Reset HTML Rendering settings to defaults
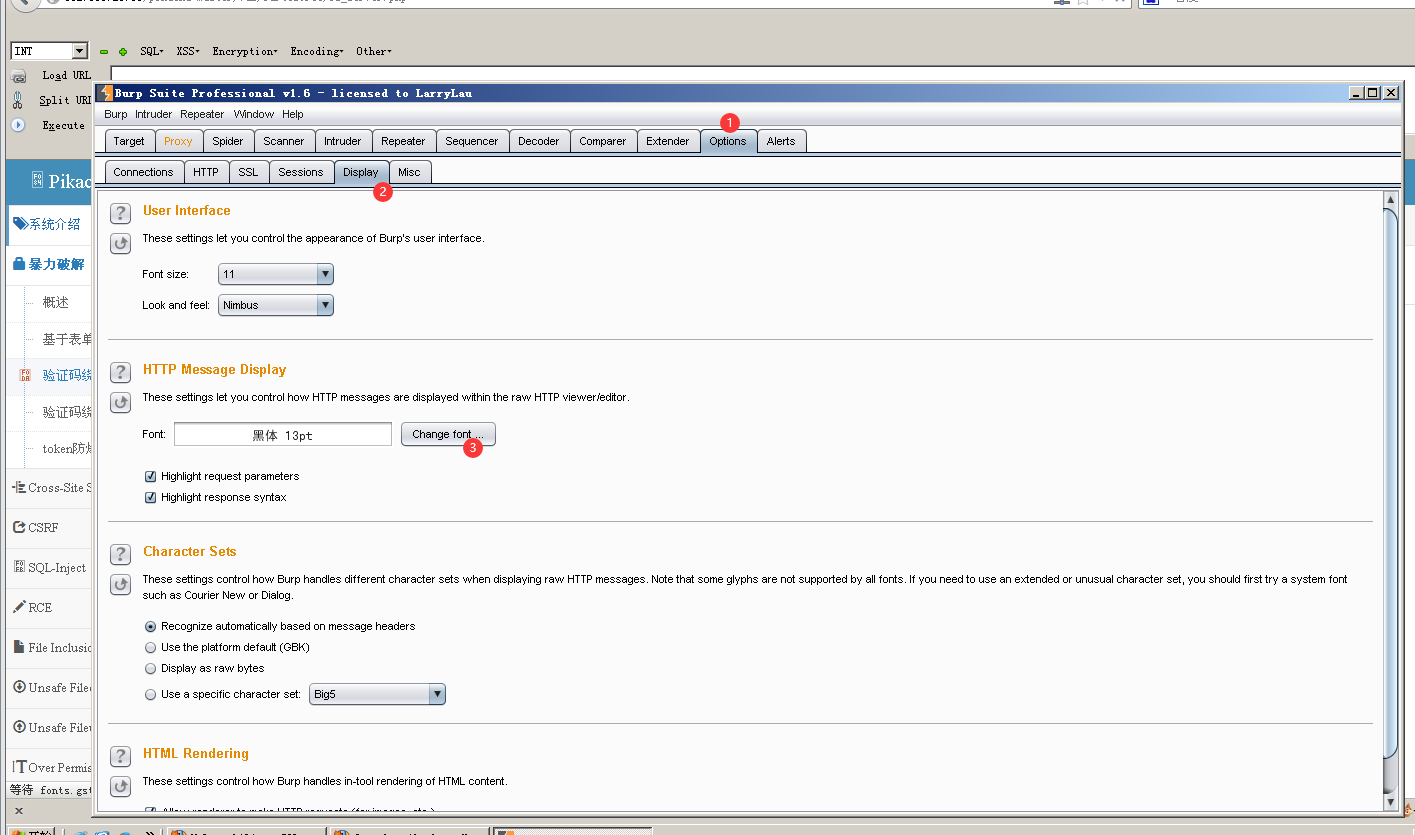The image size is (1415, 835). 120,786
